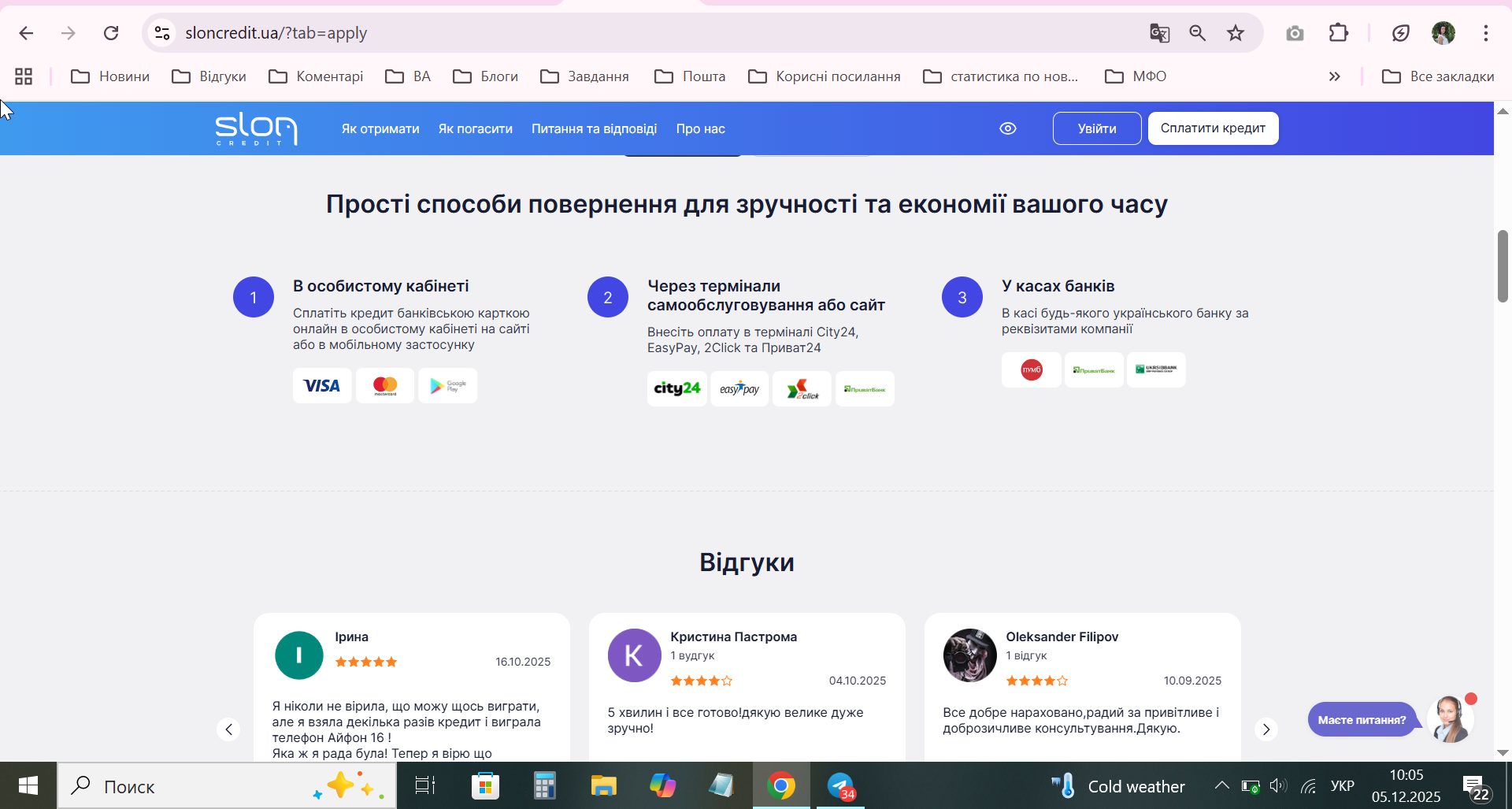Open the Про нас menu item

click(701, 128)
